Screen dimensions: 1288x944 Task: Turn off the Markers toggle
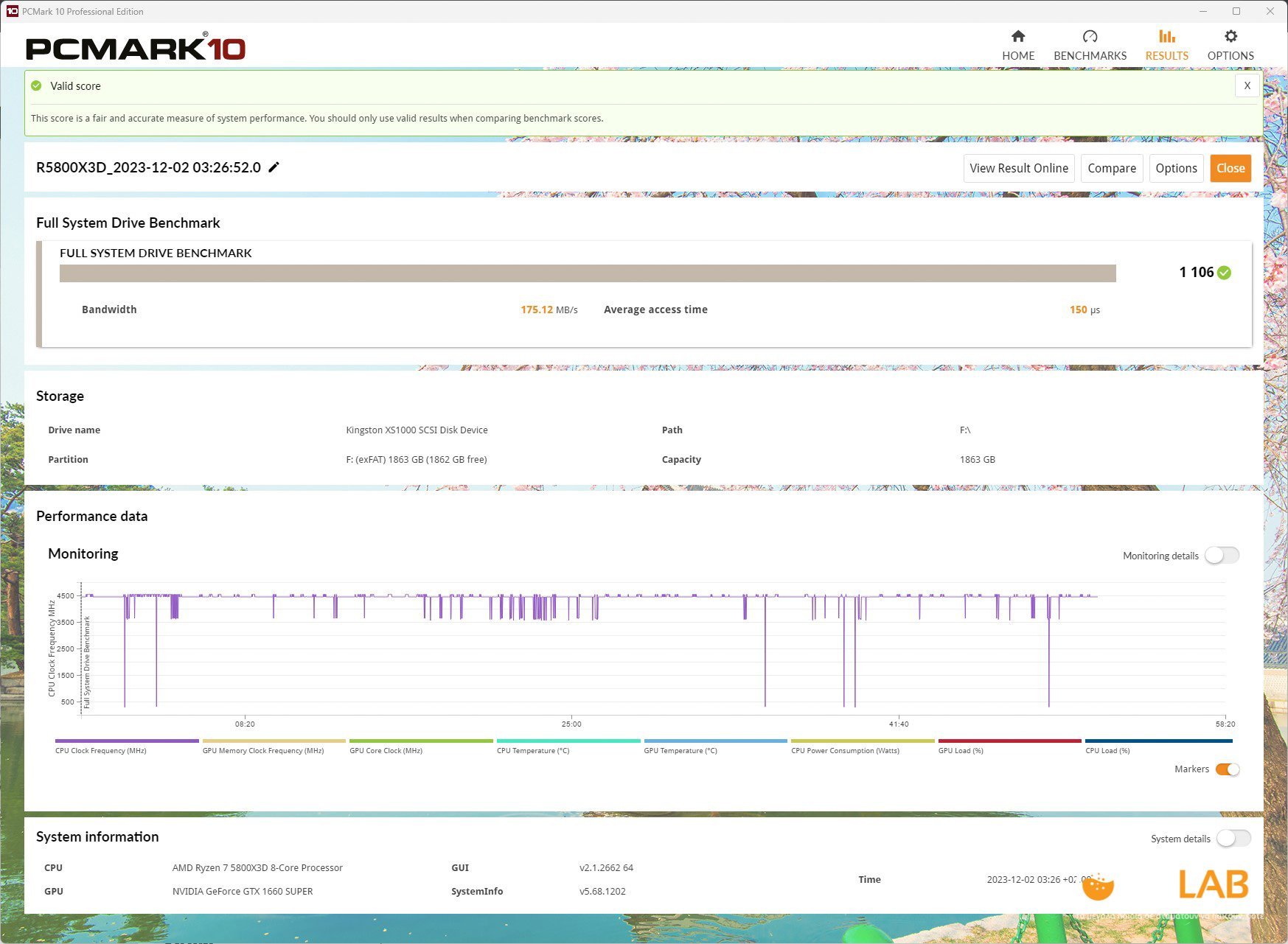click(x=1228, y=769)
